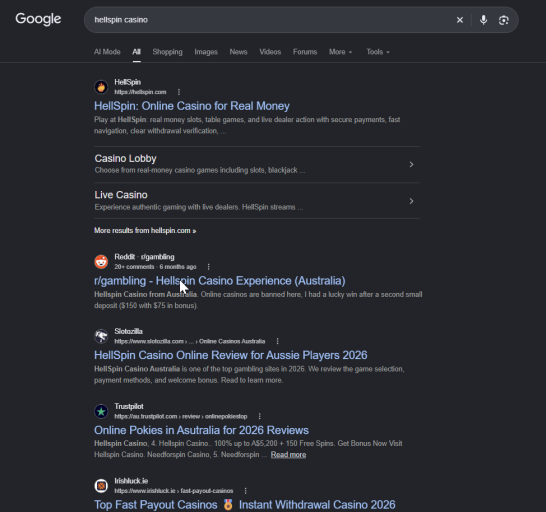Open search by image camera icon
Screen dimensions: 546x512
click(x=504, y=20)
